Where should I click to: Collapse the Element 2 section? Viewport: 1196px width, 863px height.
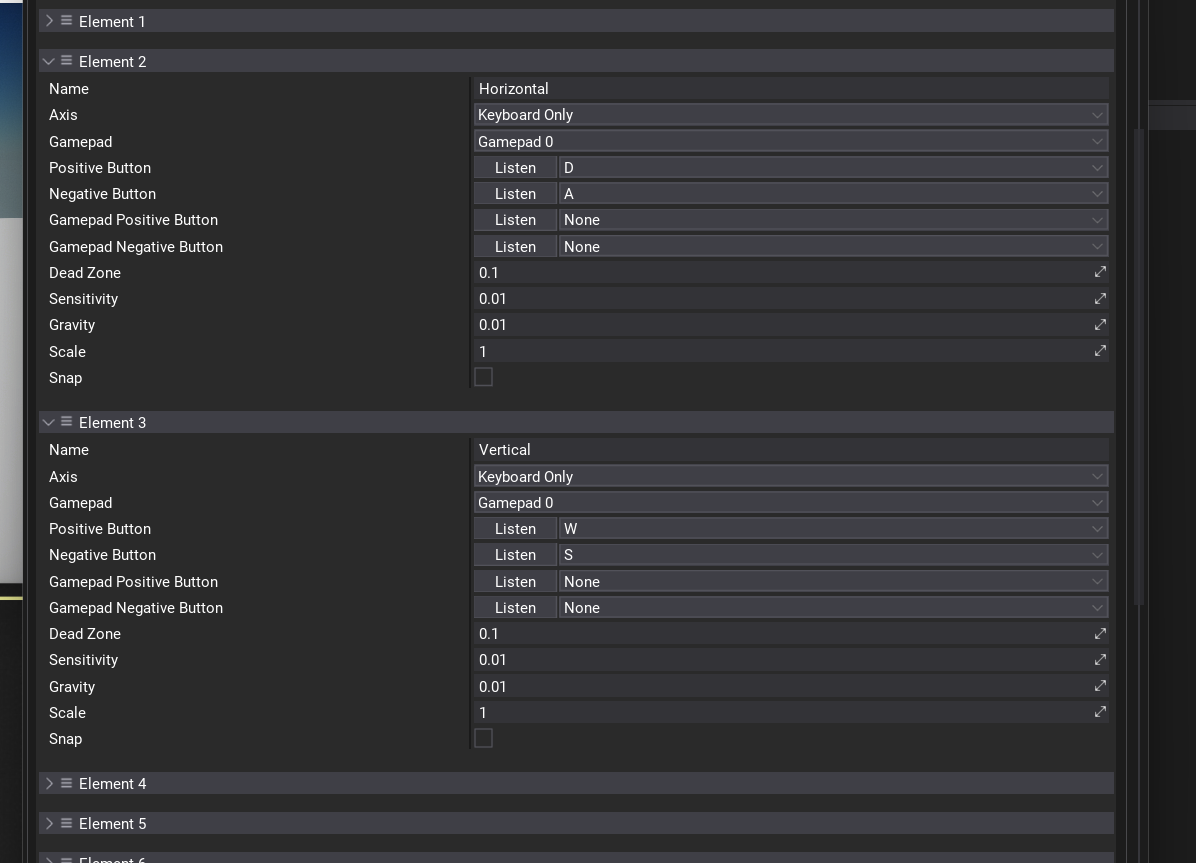pyautogui.click(x=48, y=61)
